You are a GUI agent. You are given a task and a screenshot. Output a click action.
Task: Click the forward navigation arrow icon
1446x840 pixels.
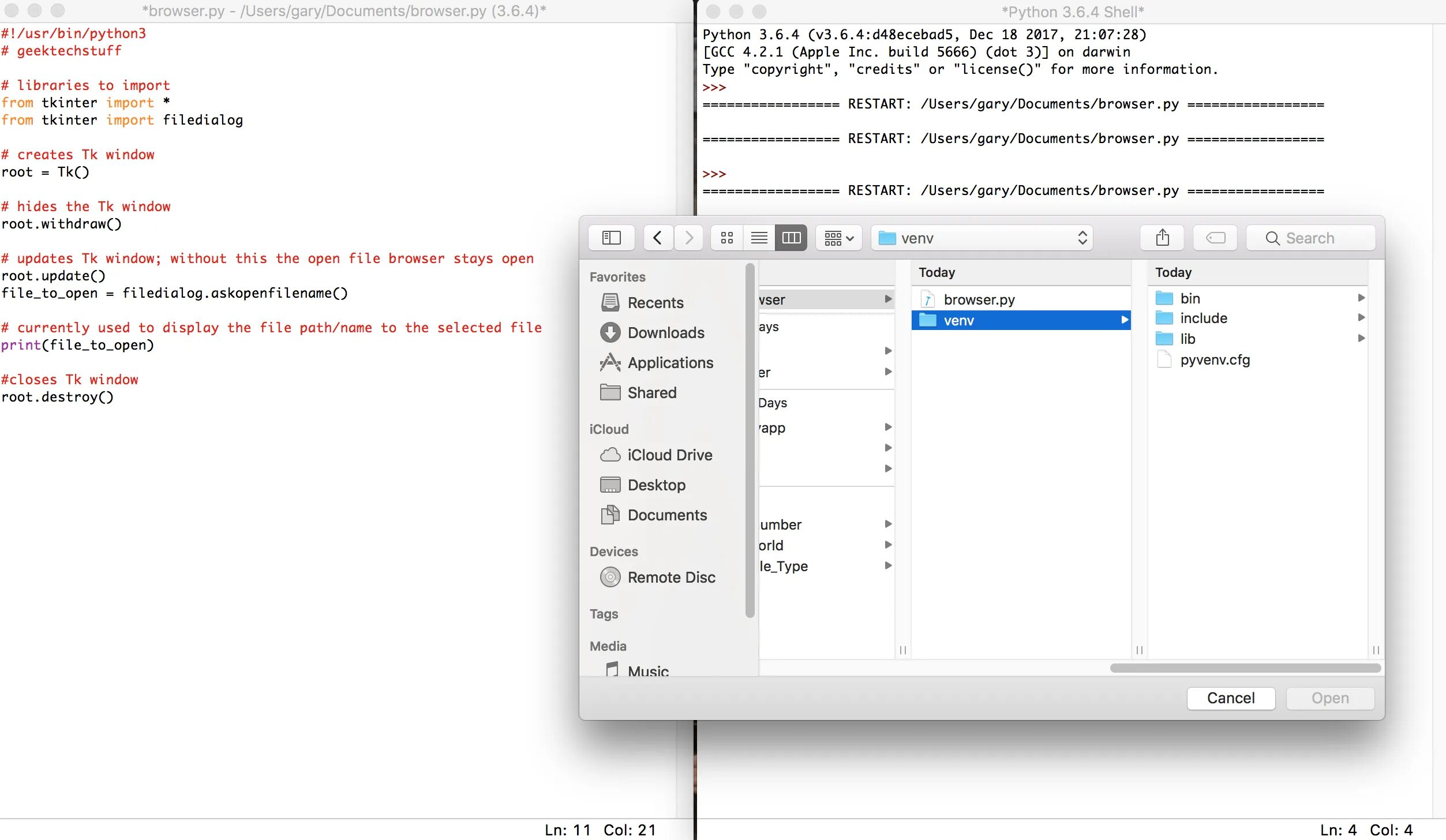point(689,237)
